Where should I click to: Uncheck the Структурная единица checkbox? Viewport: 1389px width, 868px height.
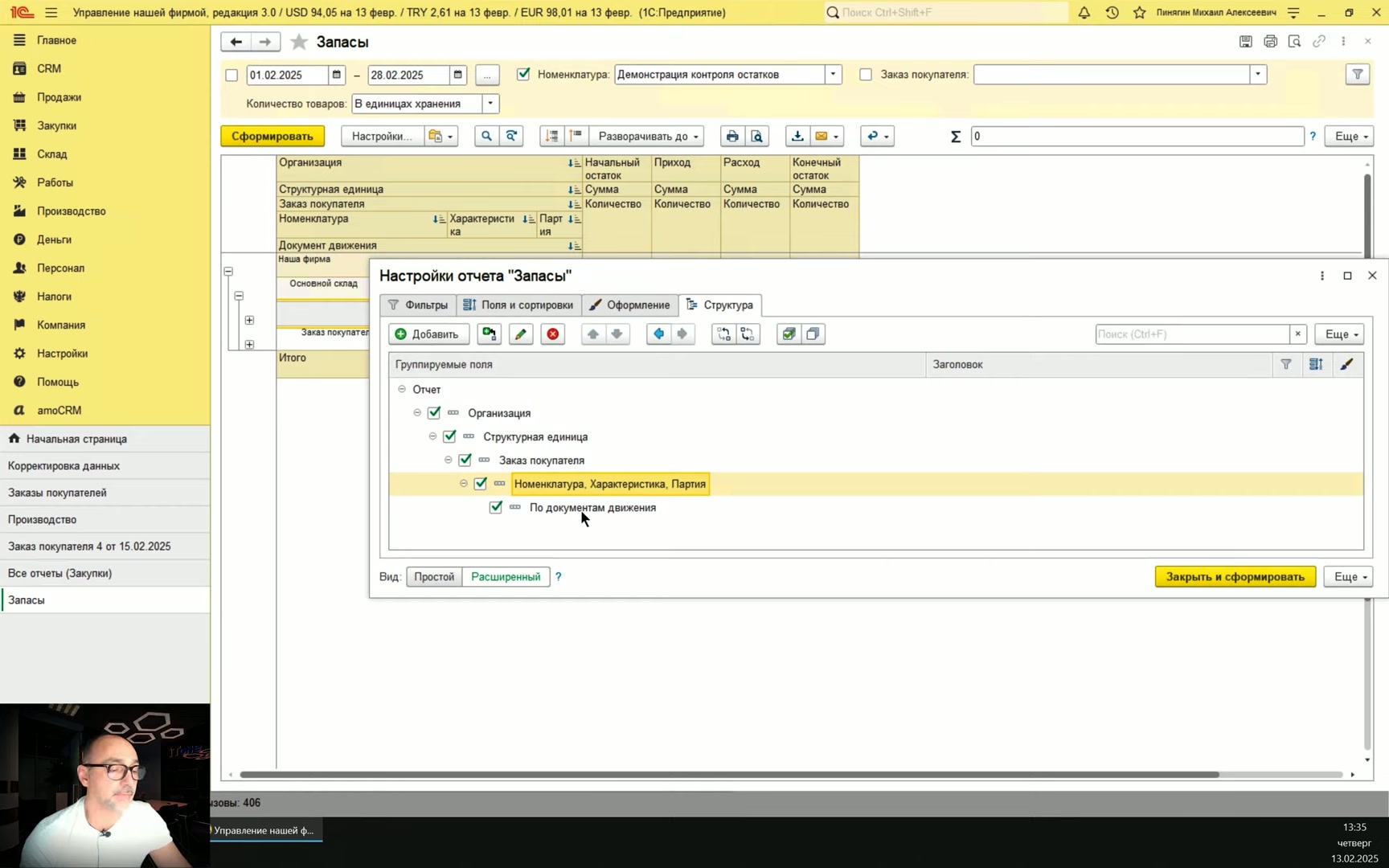[x=449, y=436]
